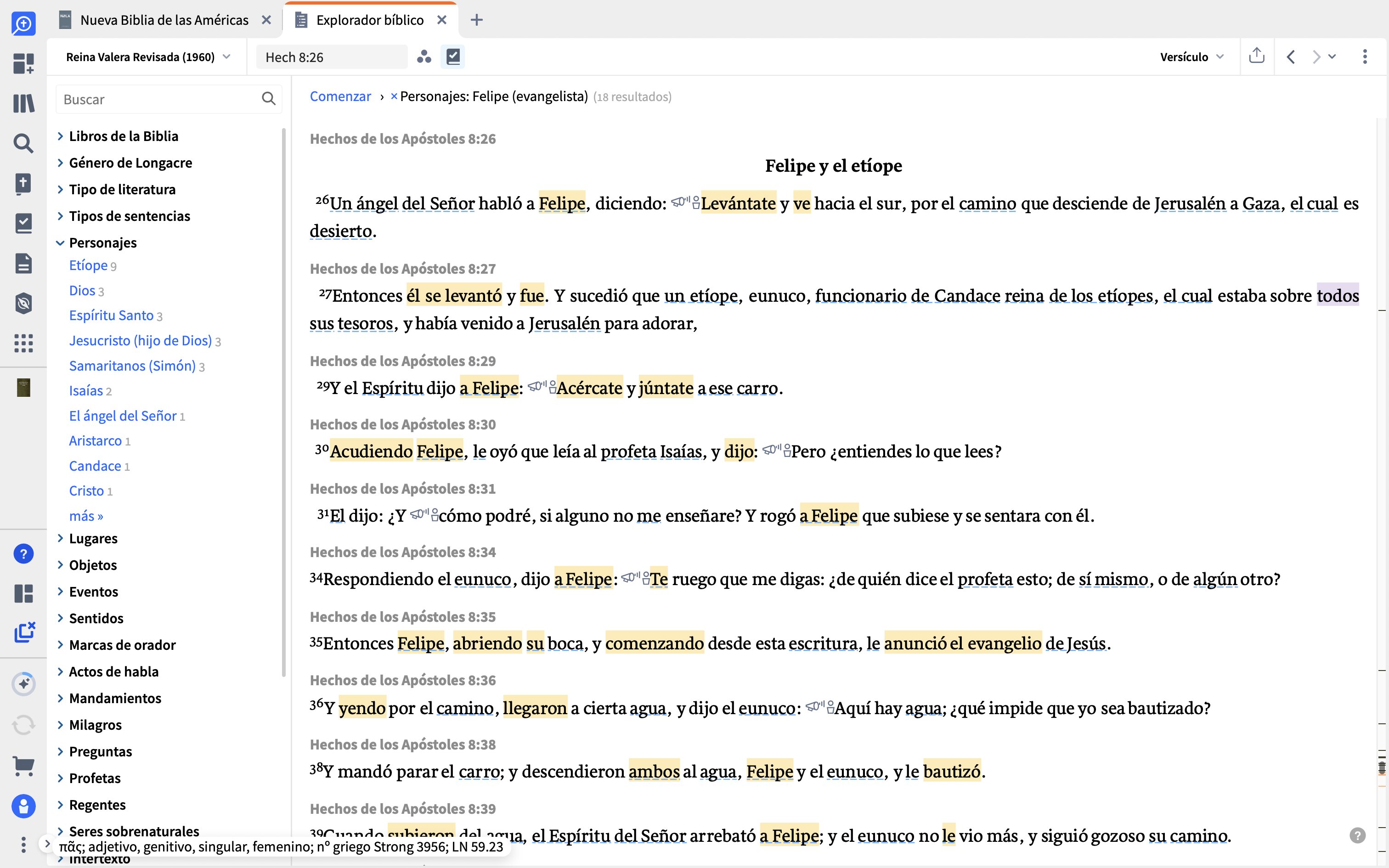
Task: Expand the Preguntas section
Action: pos(60,751)
